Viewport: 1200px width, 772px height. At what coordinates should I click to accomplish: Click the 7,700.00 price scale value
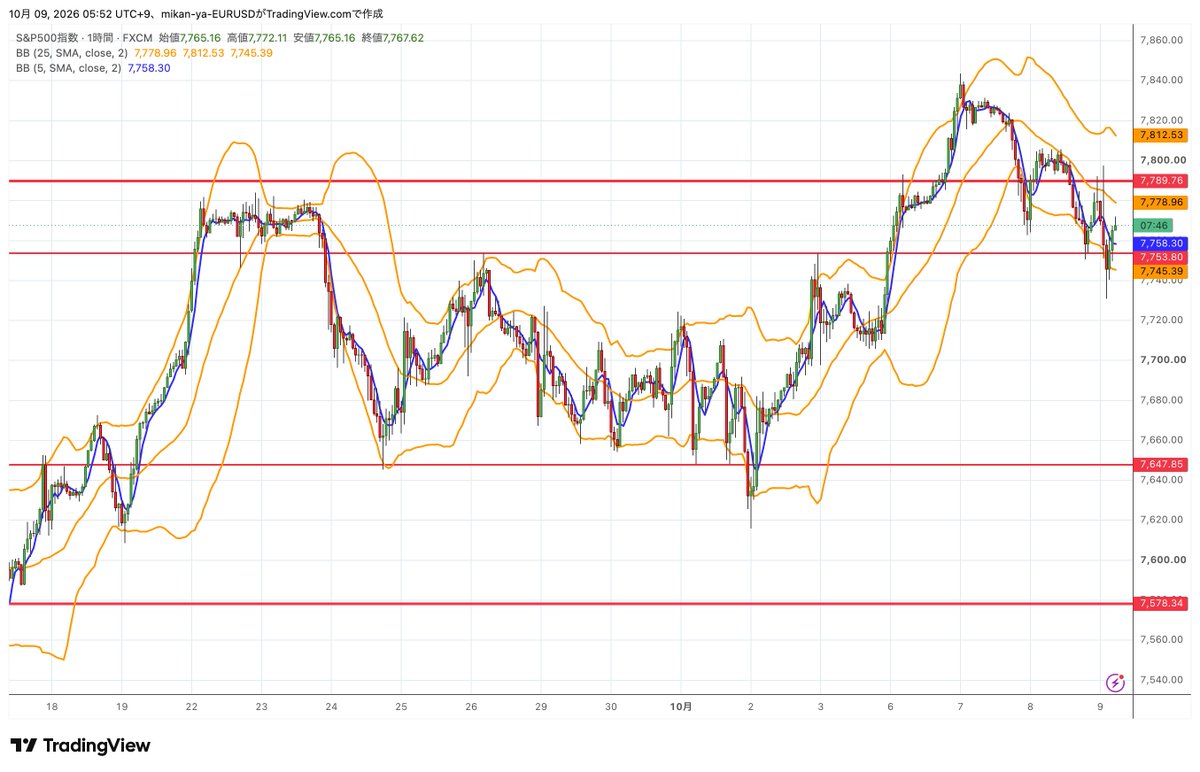1163,360
